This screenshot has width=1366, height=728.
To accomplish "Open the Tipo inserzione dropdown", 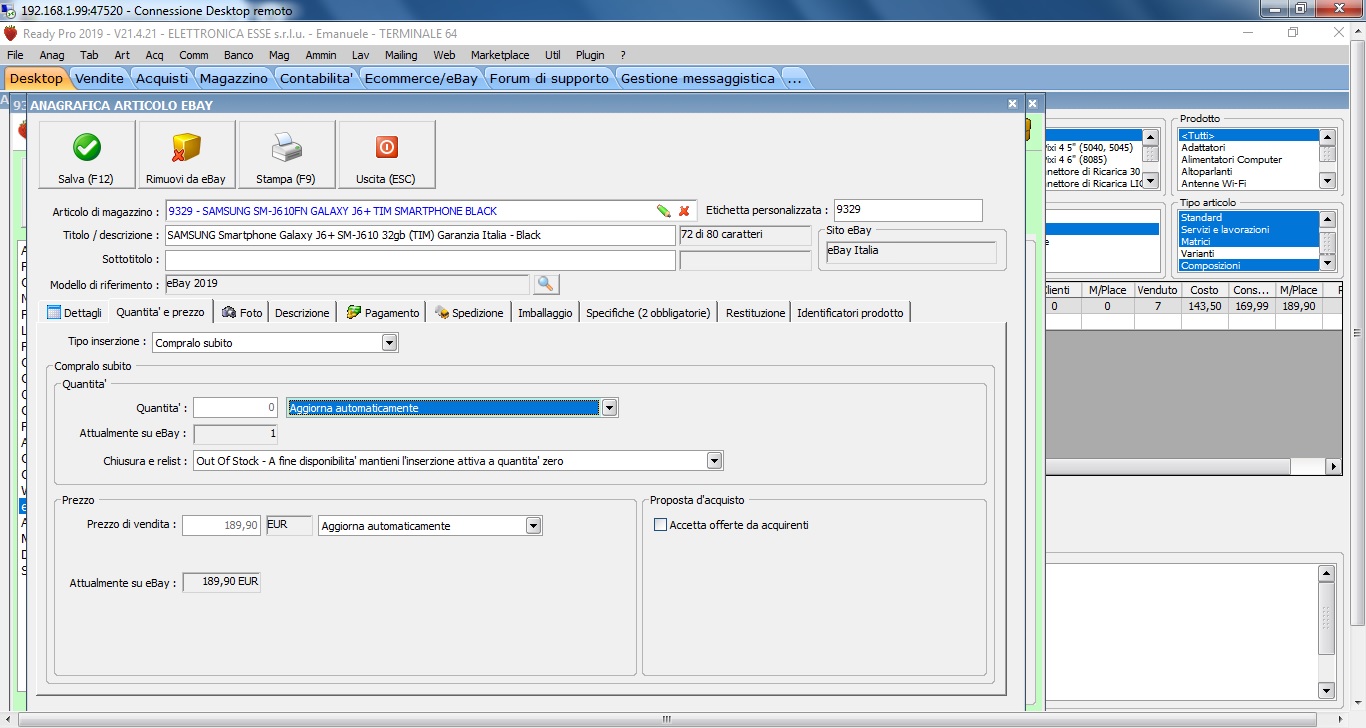I will [390, 343].
